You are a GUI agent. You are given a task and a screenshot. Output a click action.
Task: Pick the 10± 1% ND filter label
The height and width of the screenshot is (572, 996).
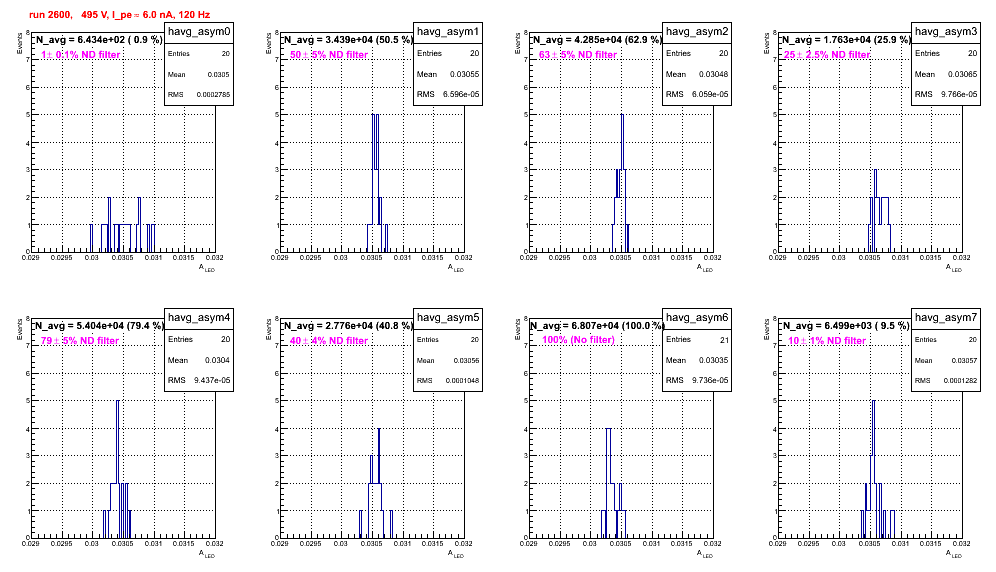827,341
